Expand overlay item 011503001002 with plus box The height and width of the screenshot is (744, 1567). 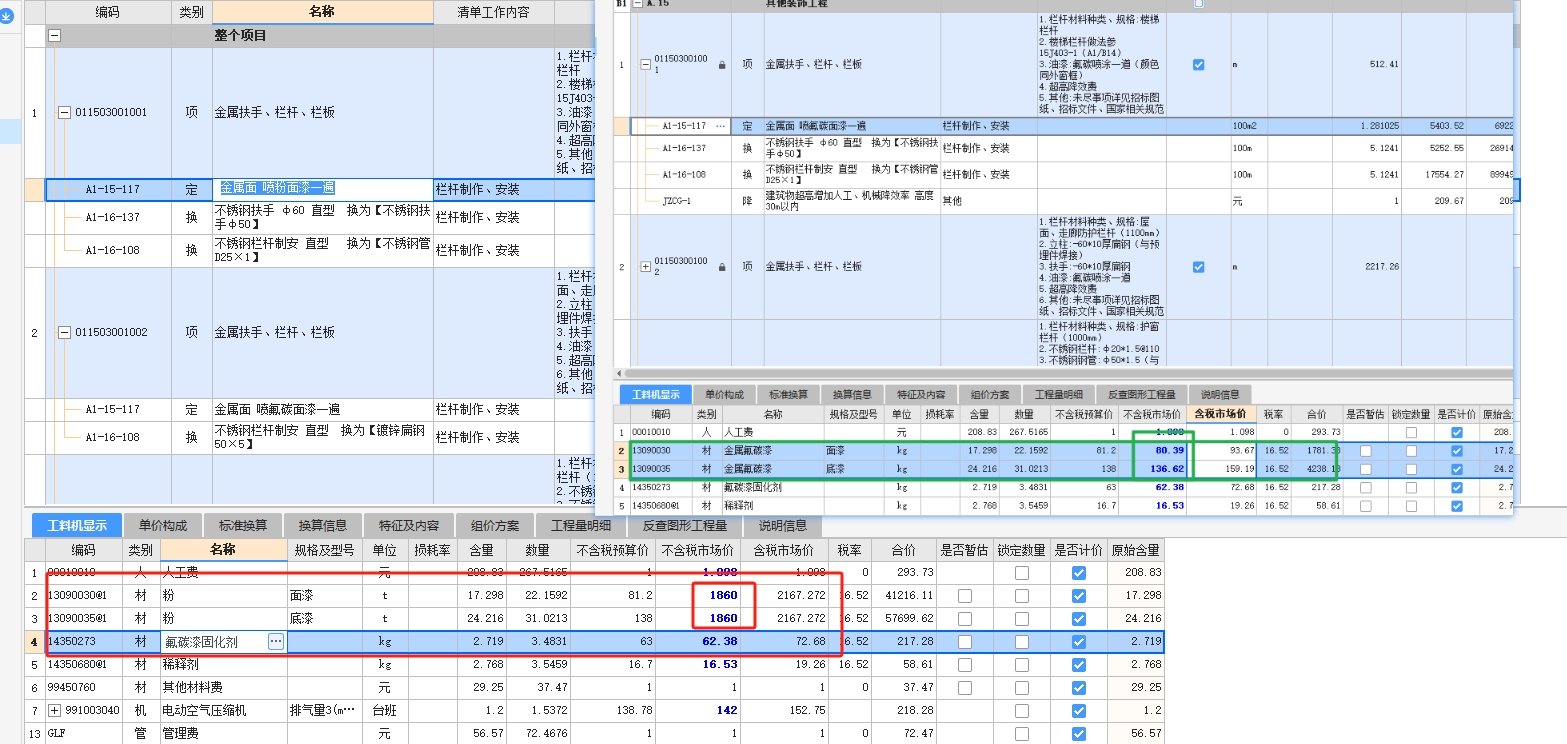645,267
